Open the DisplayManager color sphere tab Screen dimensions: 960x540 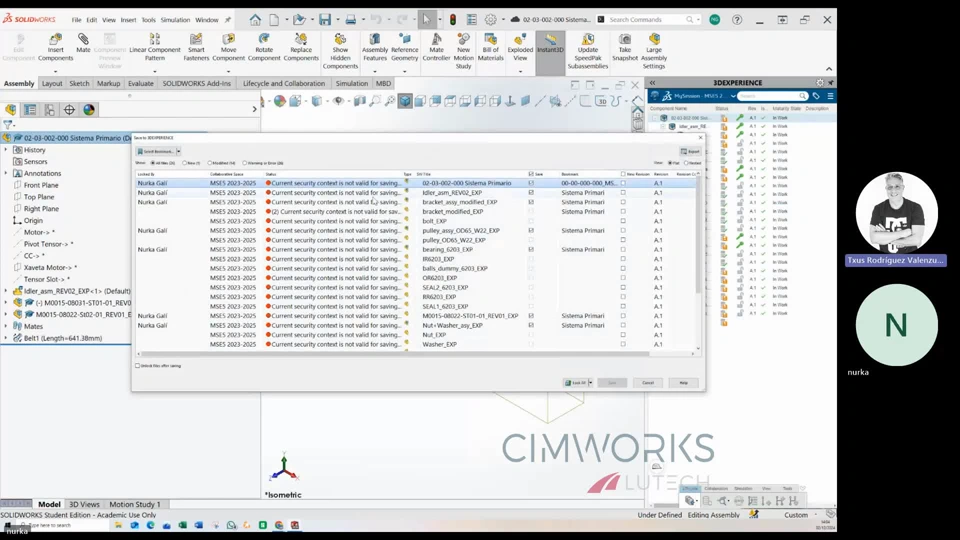click(89, 110)
